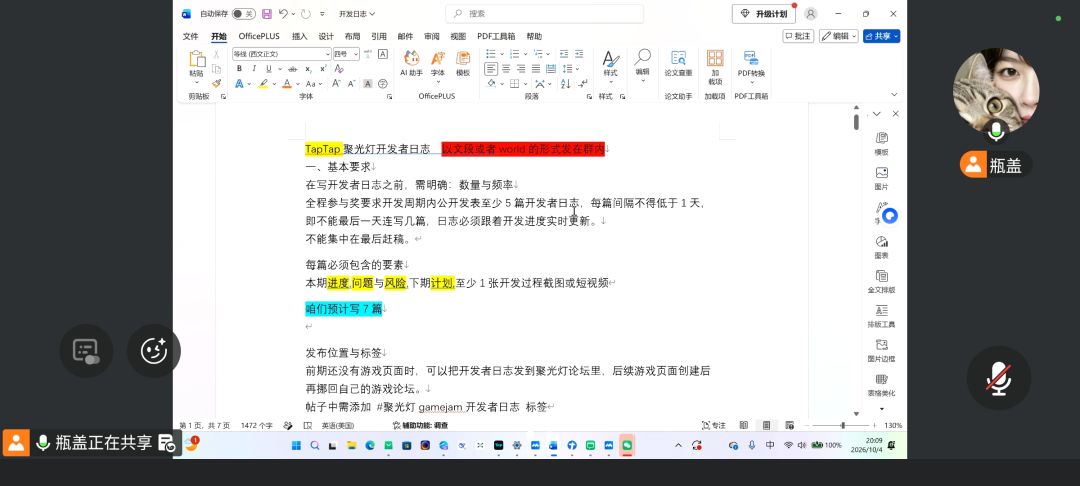Open the change case Aa dropdown

(313, 84)
